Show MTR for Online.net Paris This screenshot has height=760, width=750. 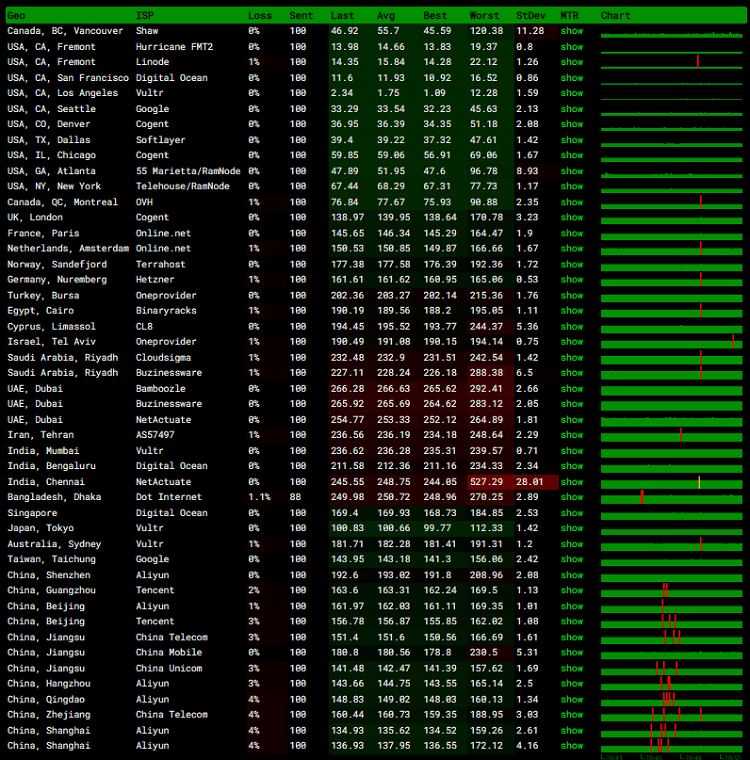click(x=572, y=233)
